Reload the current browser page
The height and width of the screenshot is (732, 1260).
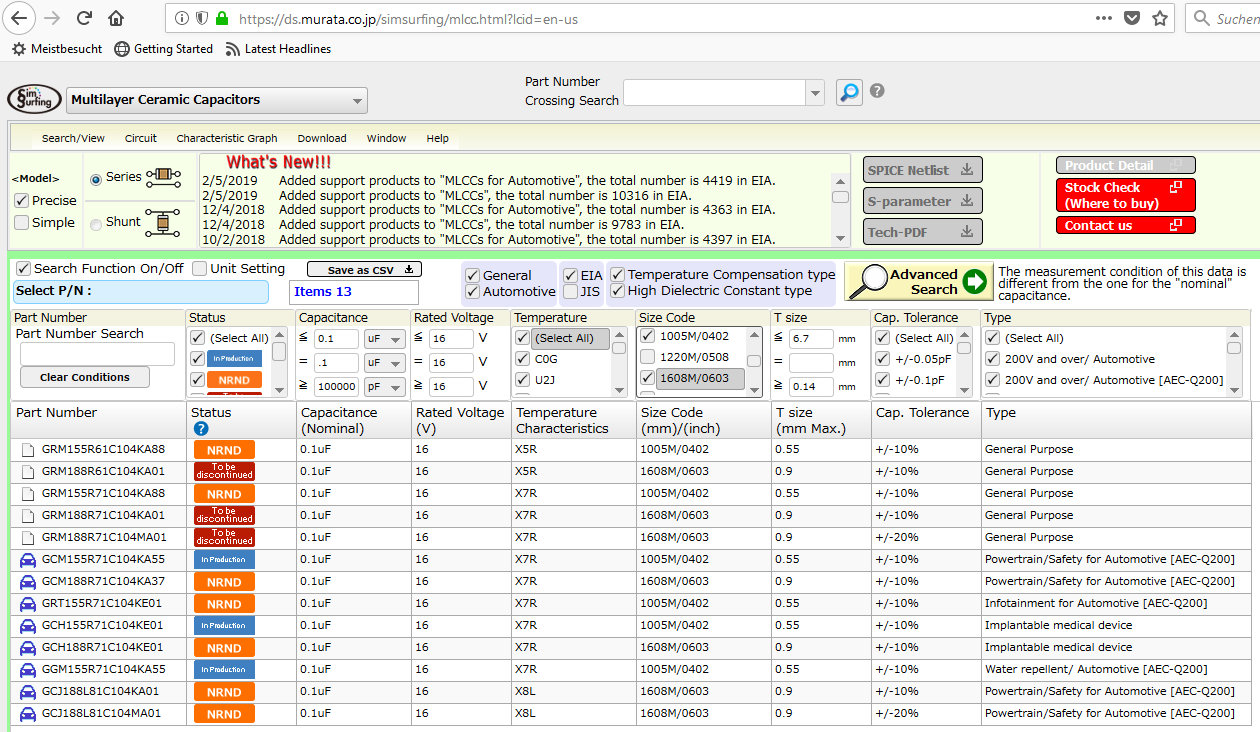tap(84, 18)
